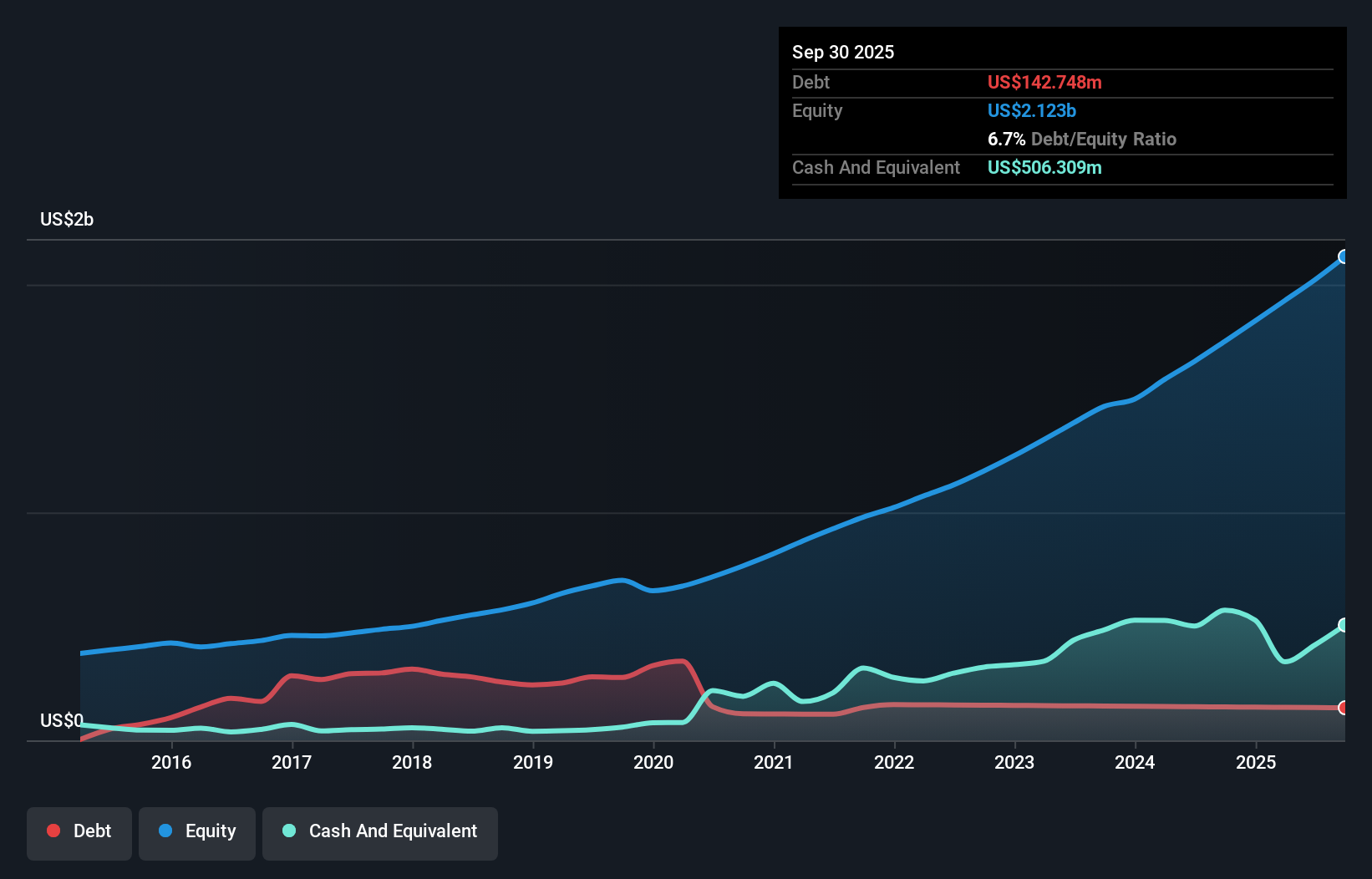Click the blue Equity legend dot

[x=165, y=831]
